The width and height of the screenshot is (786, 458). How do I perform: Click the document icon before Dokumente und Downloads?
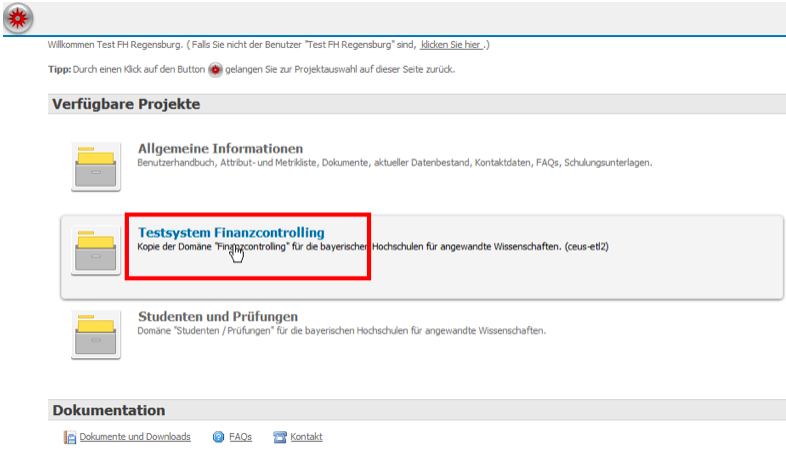(70, 437)
